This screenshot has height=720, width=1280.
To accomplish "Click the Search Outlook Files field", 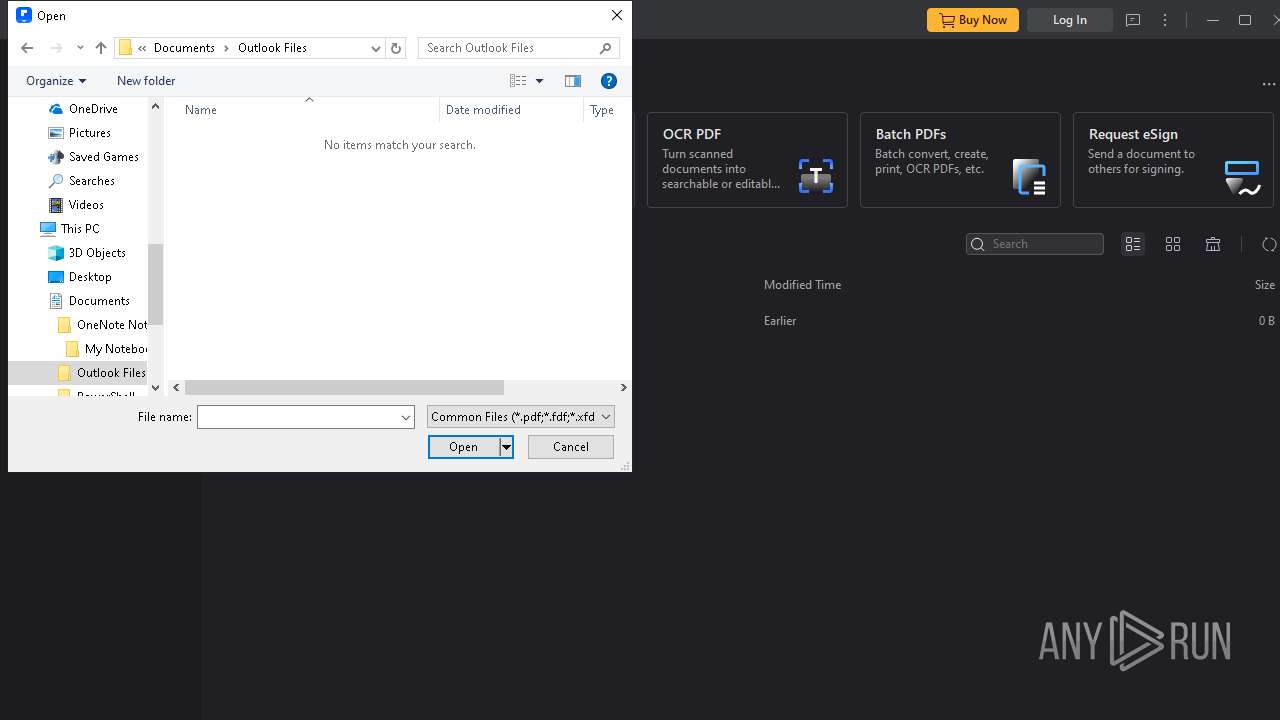I will (x=518, y=48).
